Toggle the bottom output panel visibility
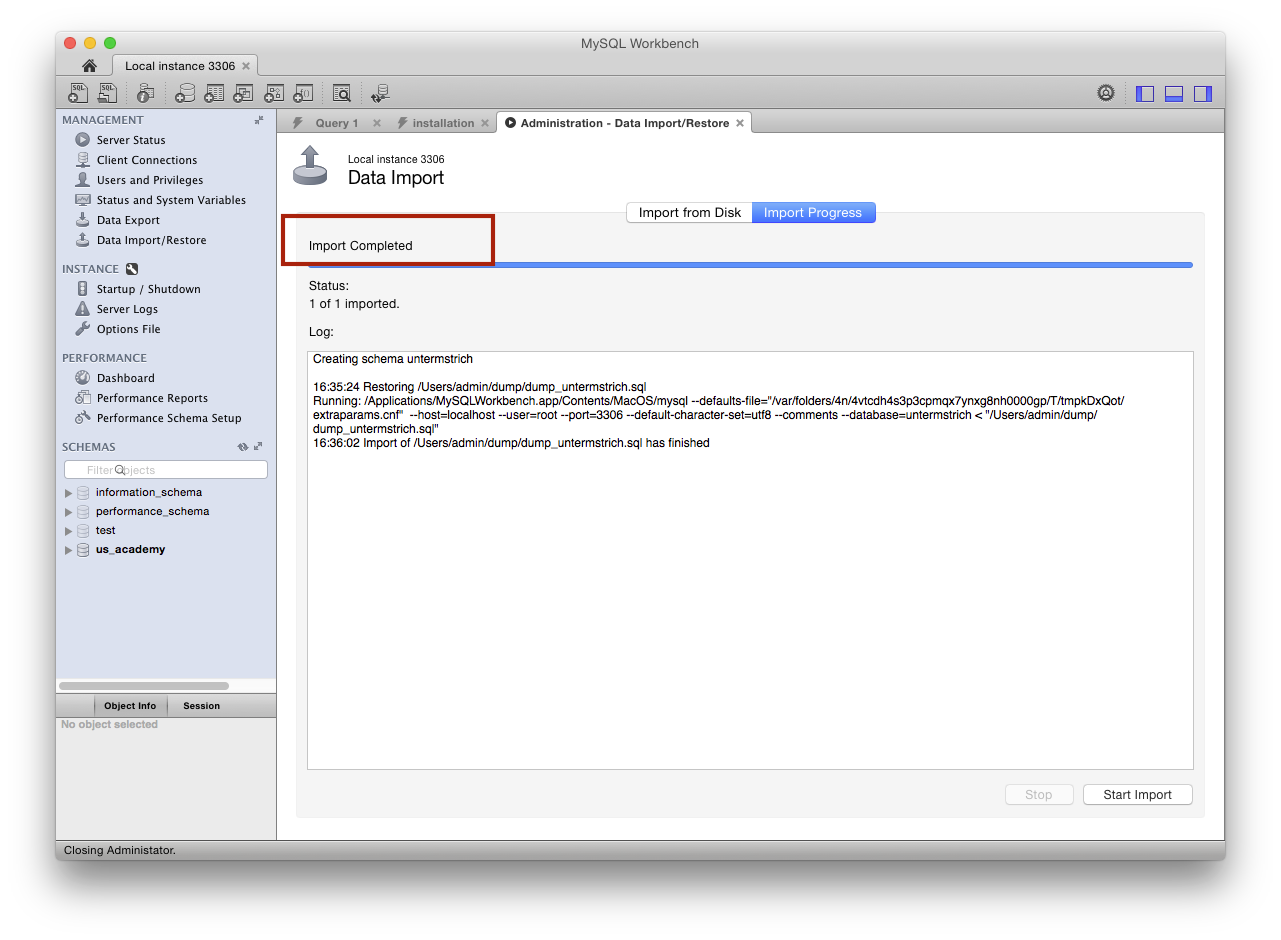This screenshot has height=940, width=1281. point(1174,93)
